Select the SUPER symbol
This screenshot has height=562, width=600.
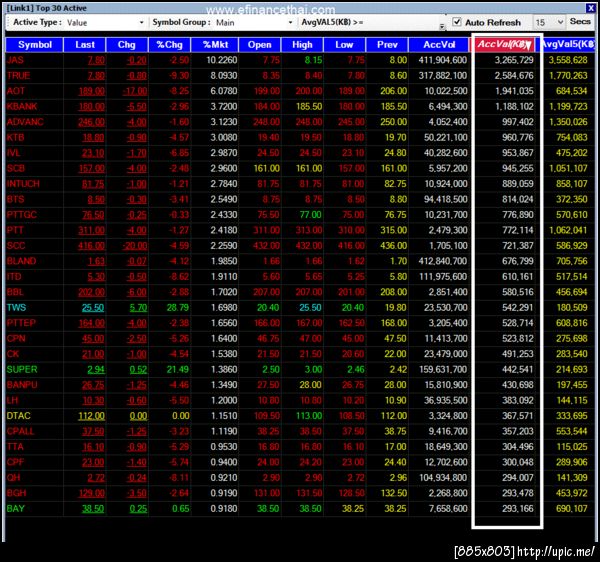22,370
